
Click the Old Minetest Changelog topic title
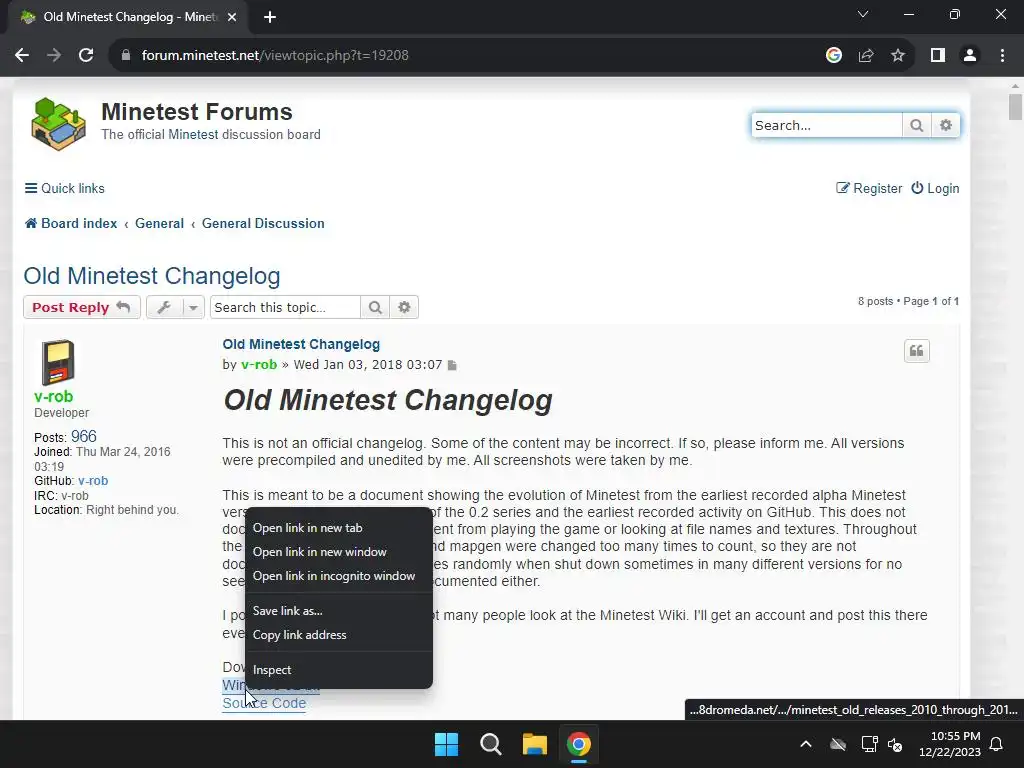coord(152,276)
